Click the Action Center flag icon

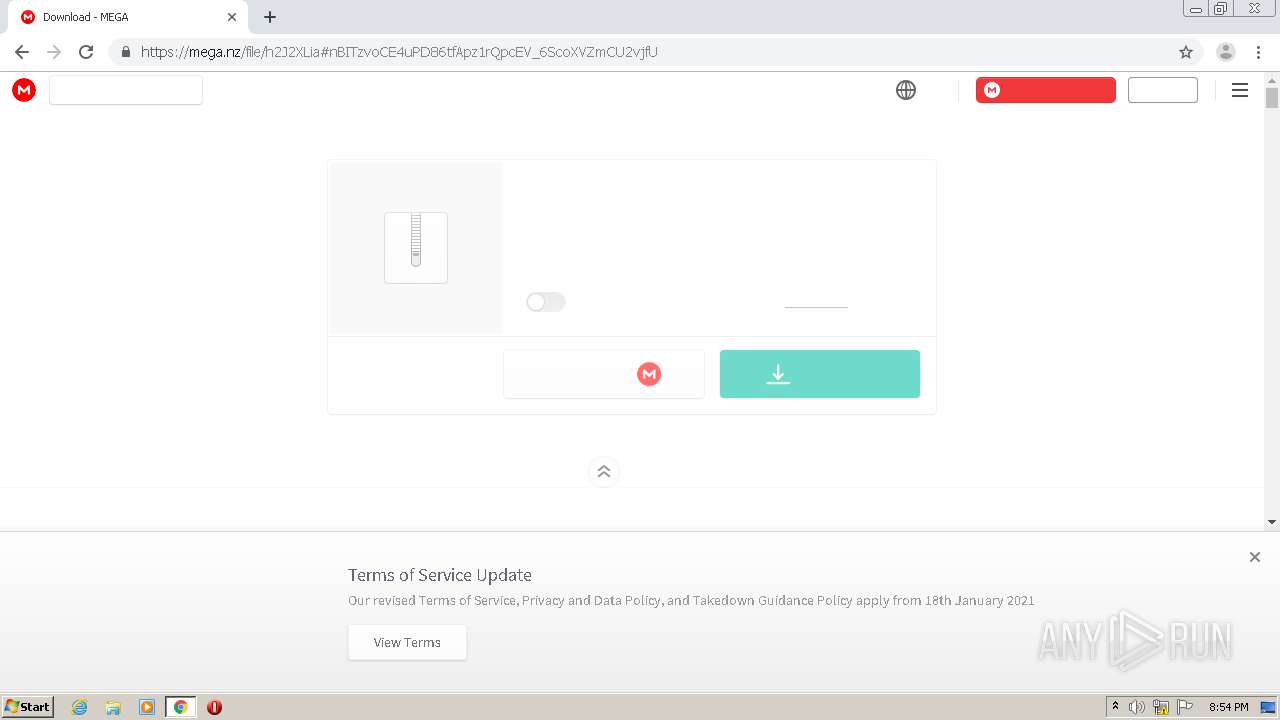click(1185, 707)
